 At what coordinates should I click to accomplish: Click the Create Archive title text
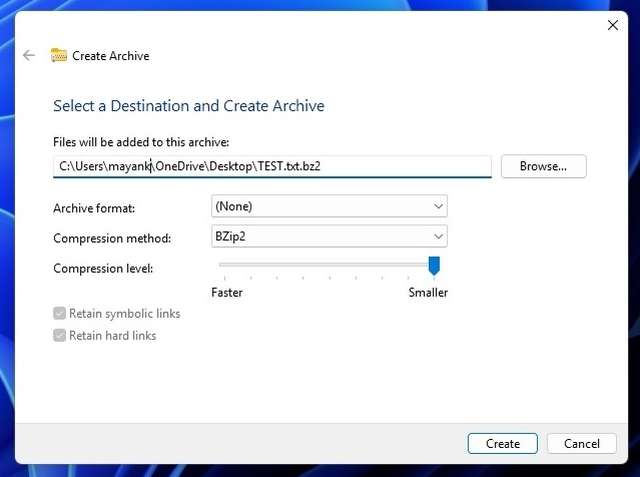click(111, 56)
